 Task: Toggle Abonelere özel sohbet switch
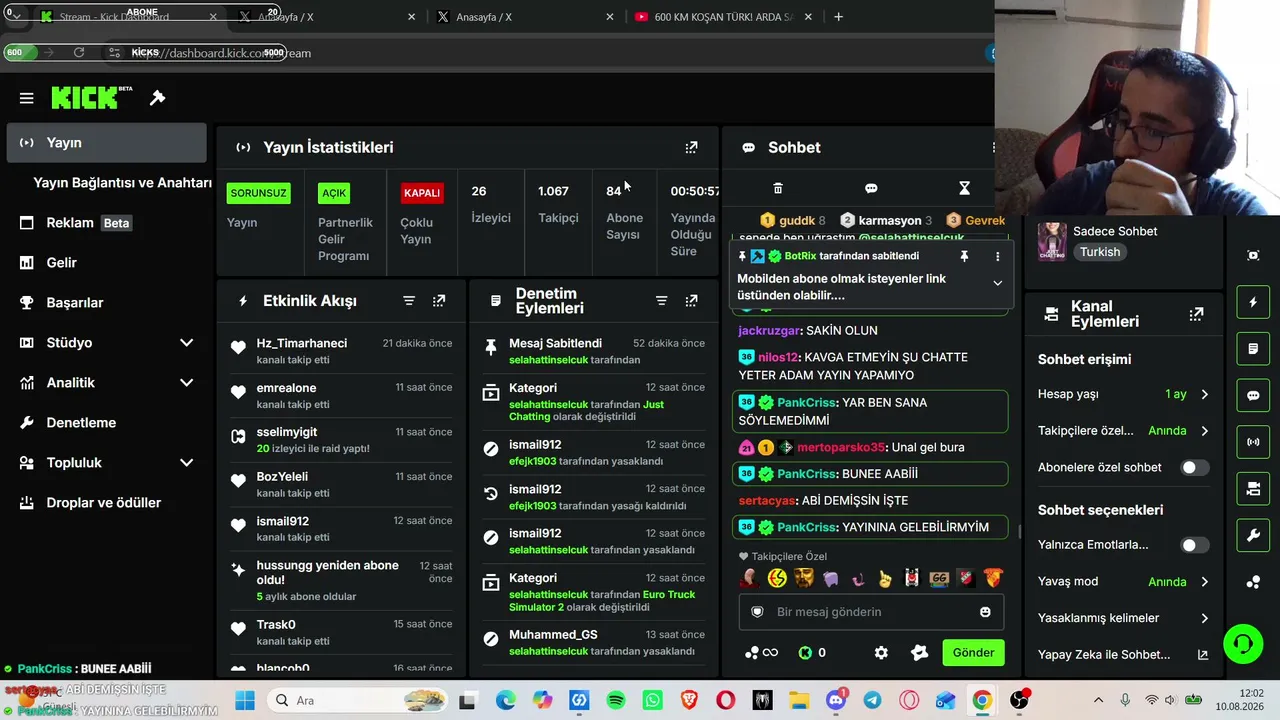coord(1194,467)
